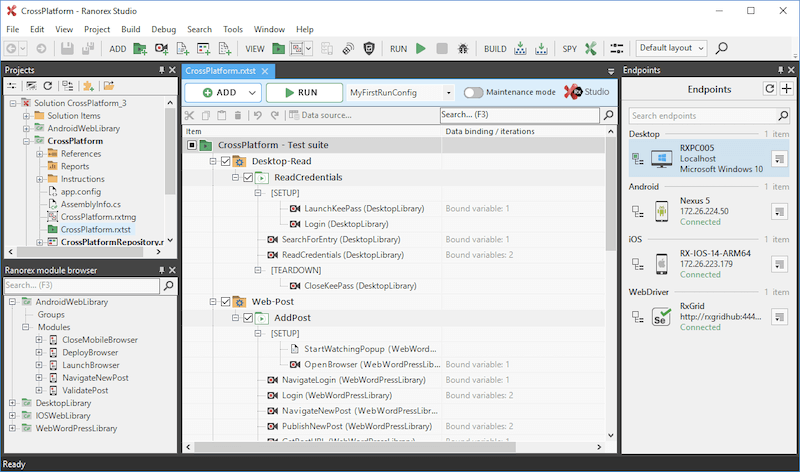Click the shield icon in top toolbar

pos(369,48)
